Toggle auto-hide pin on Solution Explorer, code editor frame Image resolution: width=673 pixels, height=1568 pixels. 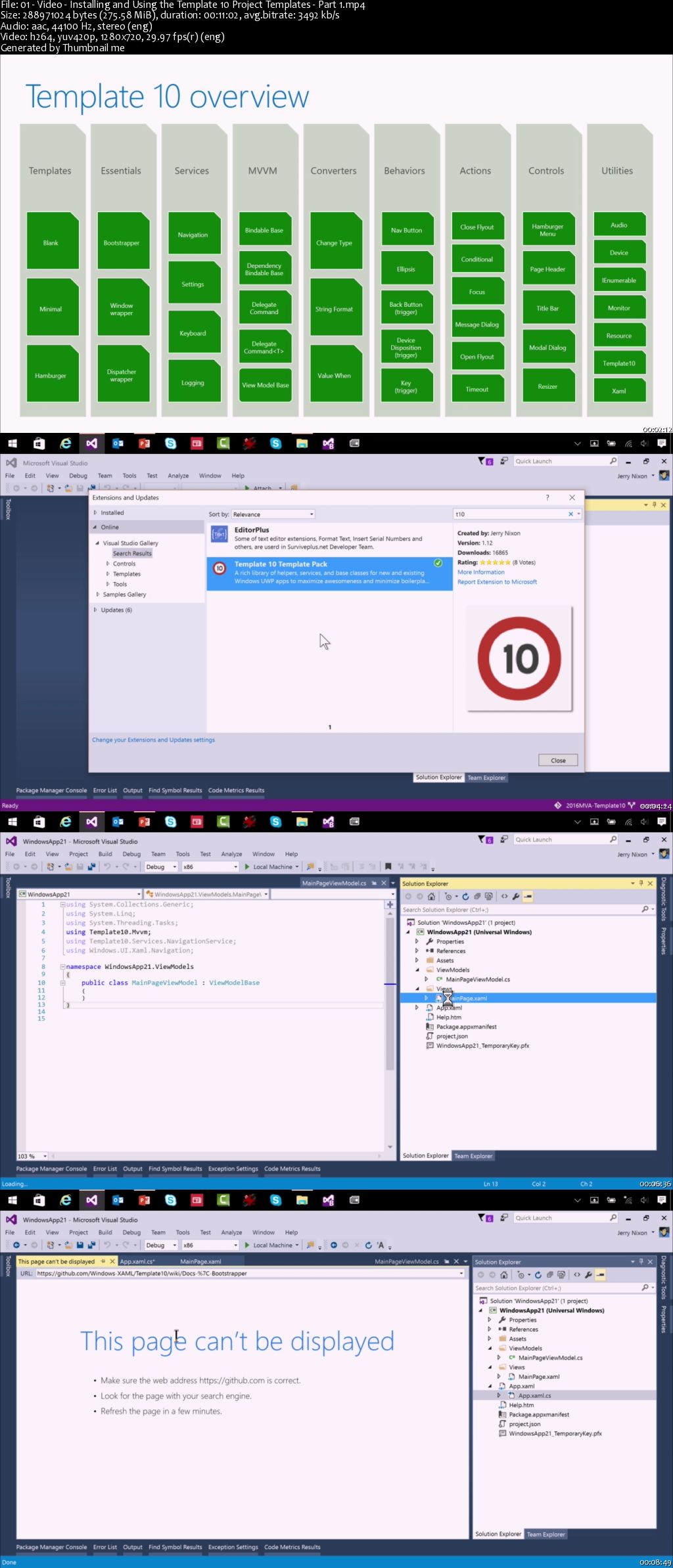(641, 883)
